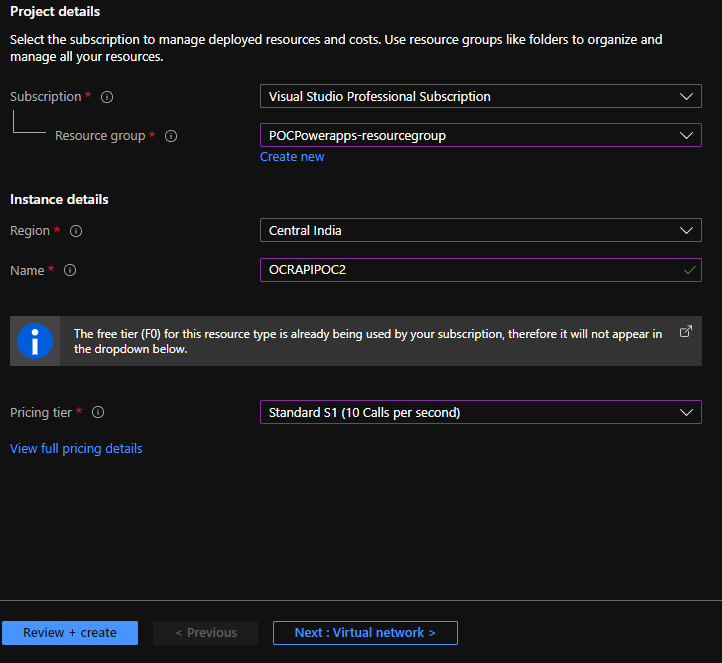This screenshot has height=663, width=722.
Task: Expand the Pricing tier dropdown
Action: click(x=480, y=412)
